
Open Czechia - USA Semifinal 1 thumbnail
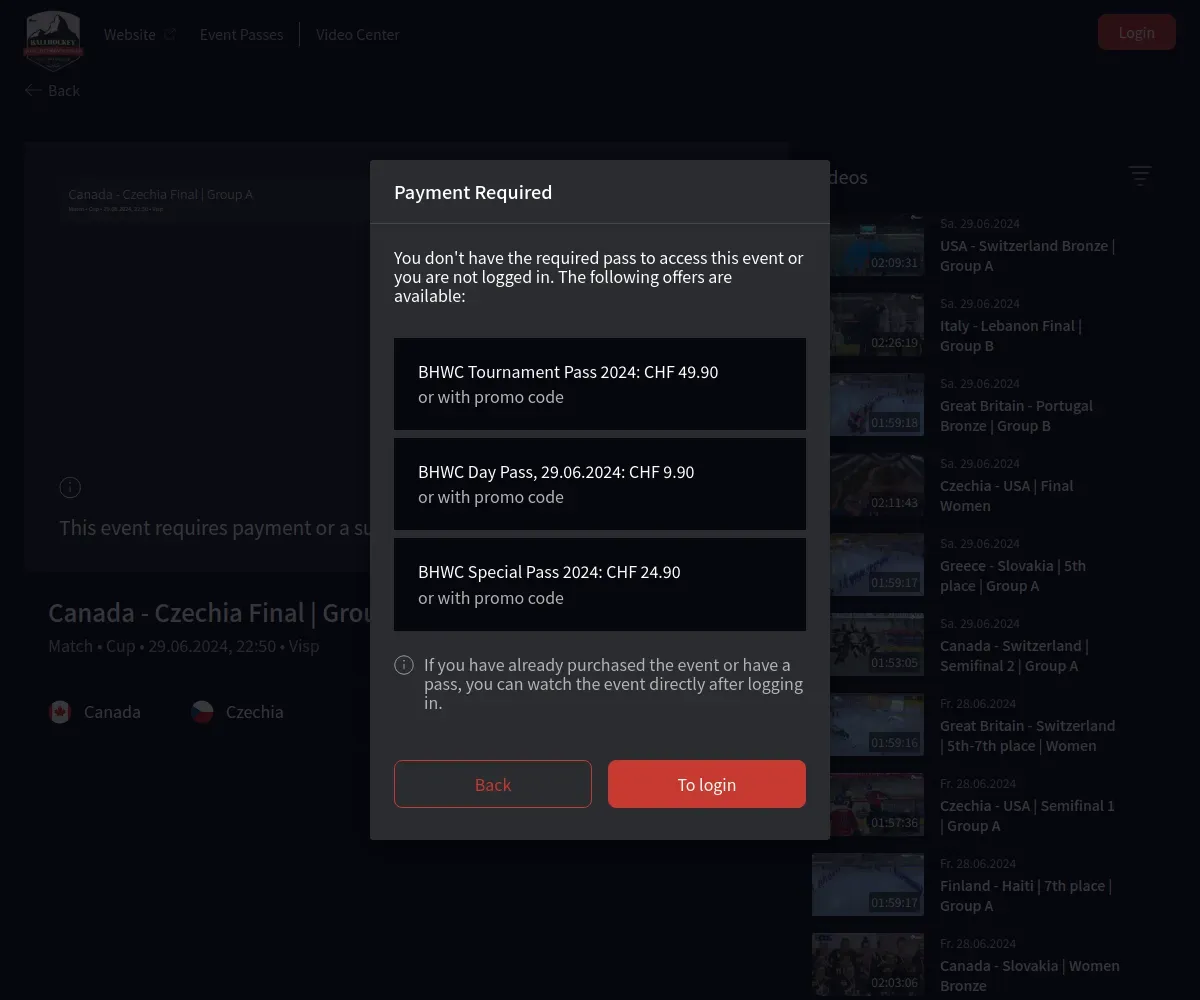click(877, 805)
